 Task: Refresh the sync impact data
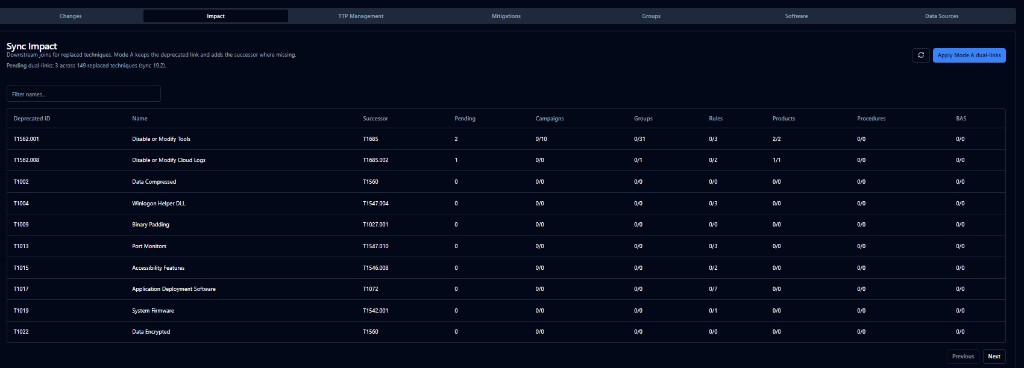pyautogui.click(x=921, y=55)
